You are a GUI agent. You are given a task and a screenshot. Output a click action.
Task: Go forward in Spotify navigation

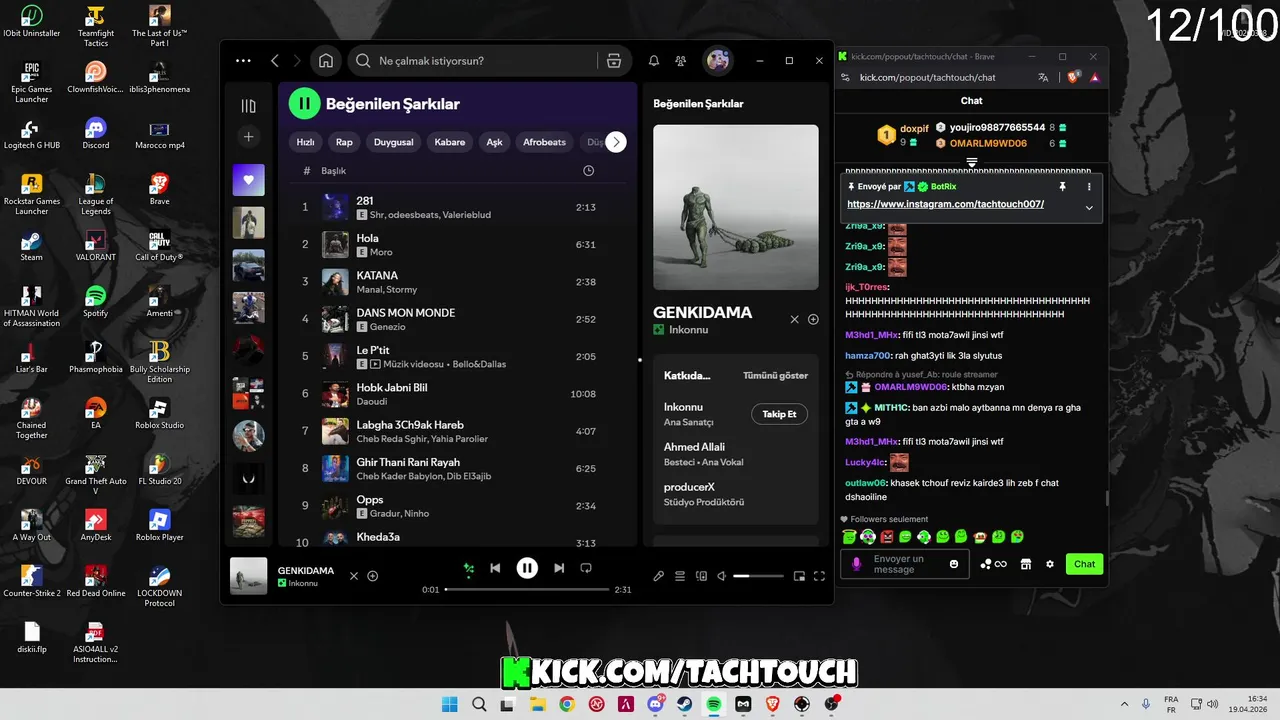coord(297,61)
